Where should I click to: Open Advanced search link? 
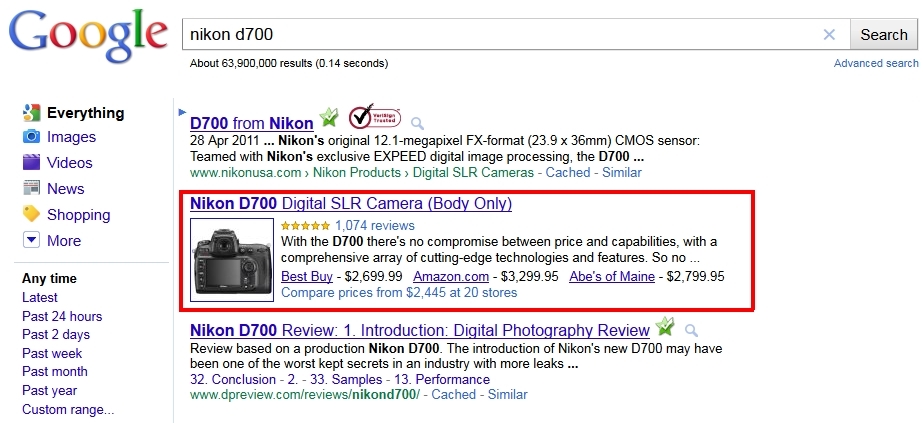[x=876, y=63]
